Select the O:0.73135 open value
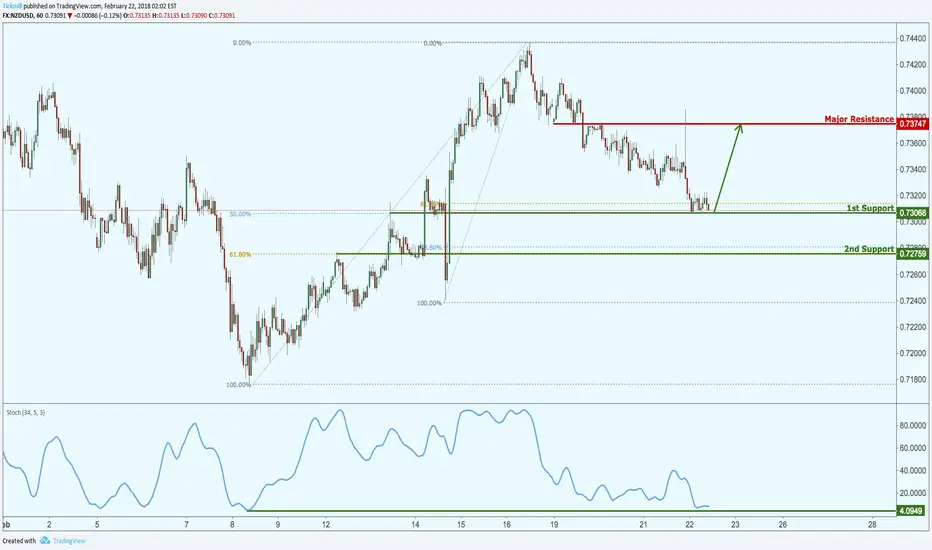This screenshot has width=932, height=550. click(x=138, y=15)
